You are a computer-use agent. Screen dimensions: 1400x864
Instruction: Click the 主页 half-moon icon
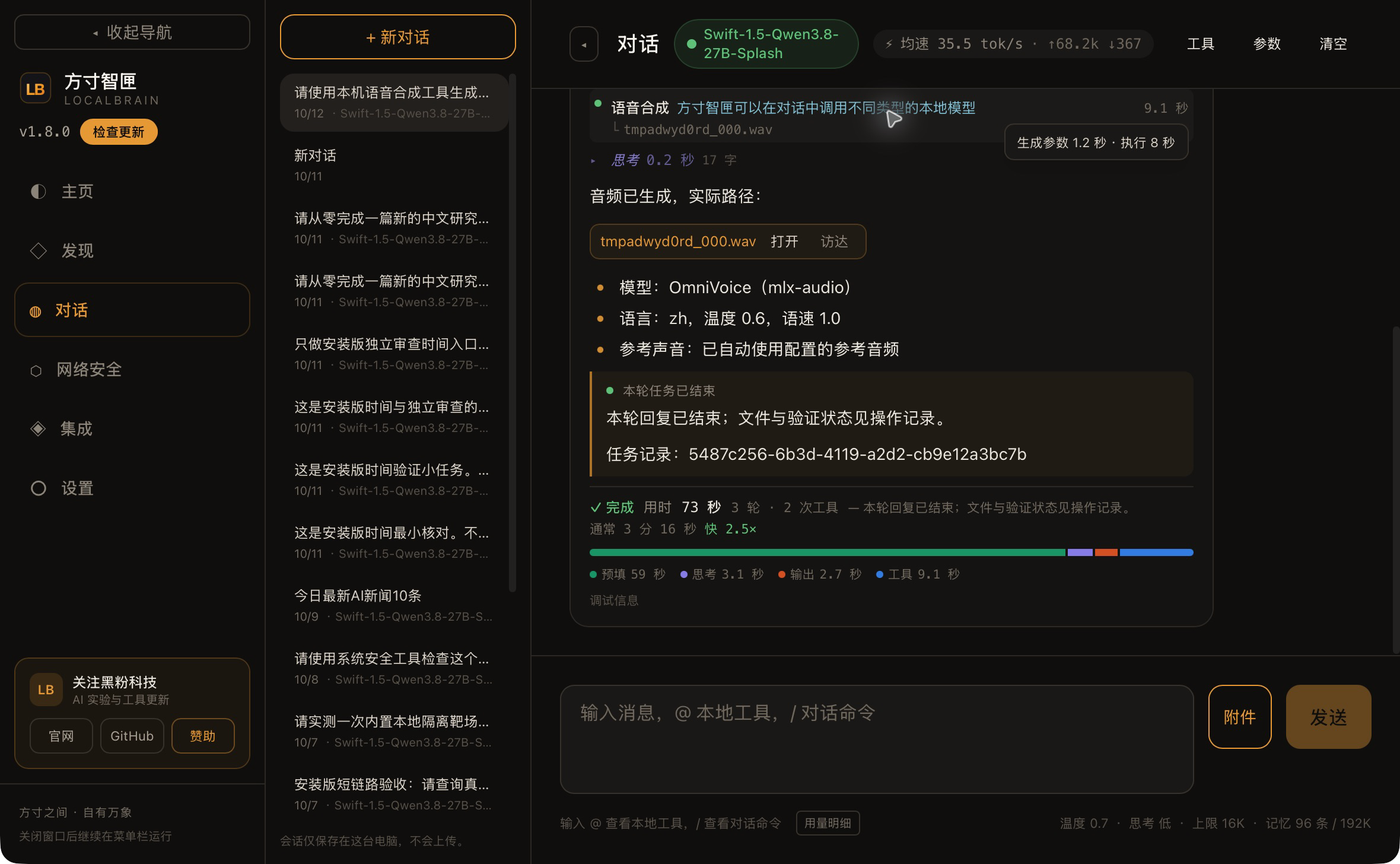click(x=38, y=191)
